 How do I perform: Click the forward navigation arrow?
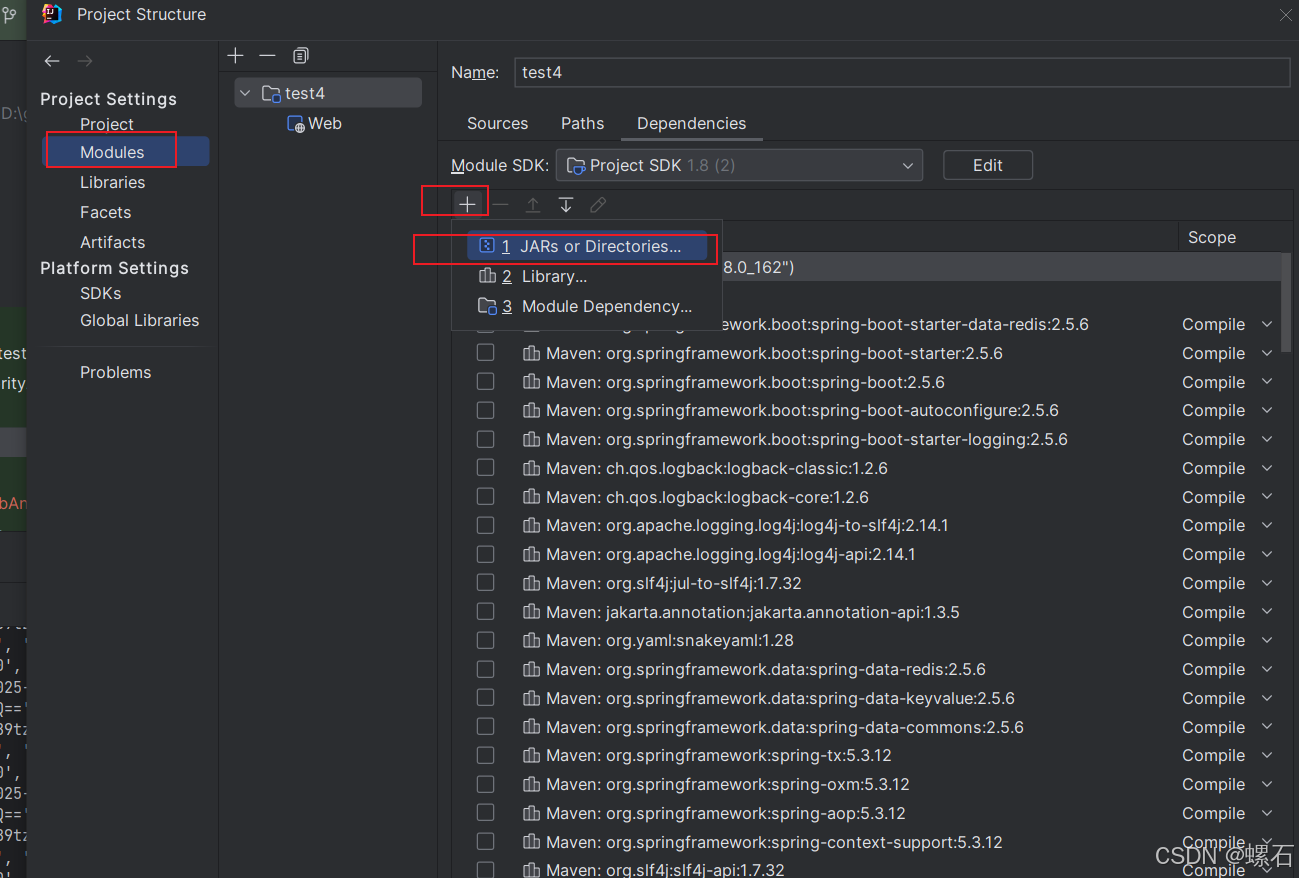tap(85, 61)
